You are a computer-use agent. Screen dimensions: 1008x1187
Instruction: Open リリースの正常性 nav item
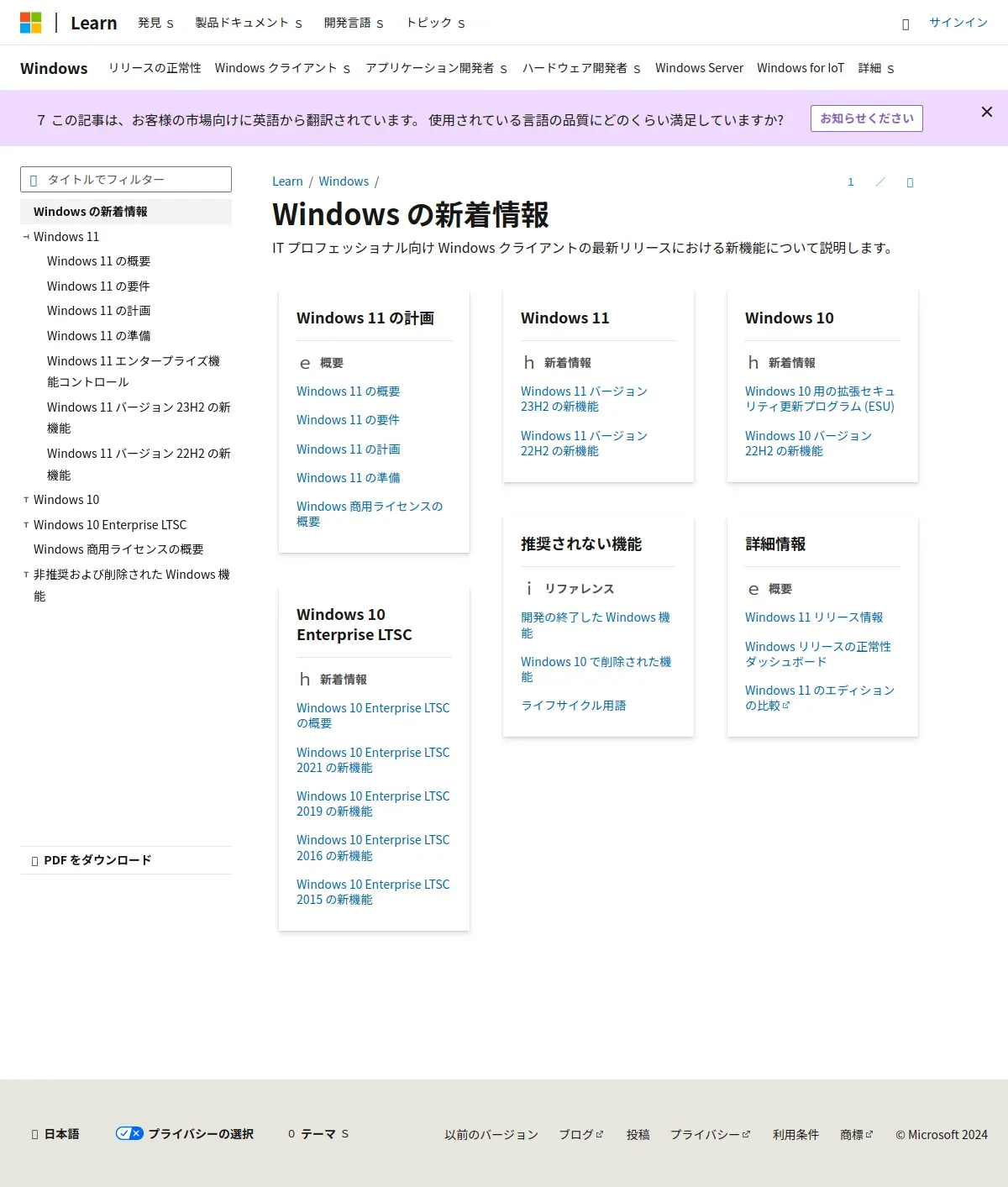pos(155,68)
